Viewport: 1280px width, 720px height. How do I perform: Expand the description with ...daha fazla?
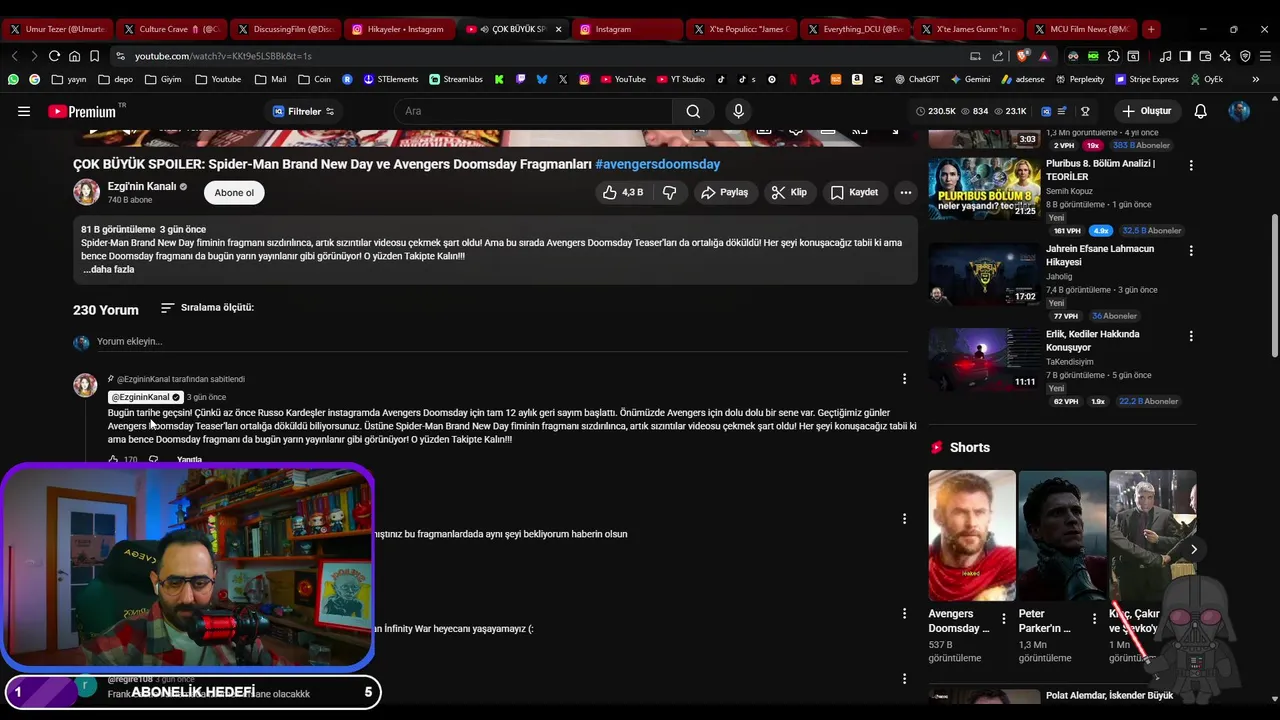tap(108, 270)
